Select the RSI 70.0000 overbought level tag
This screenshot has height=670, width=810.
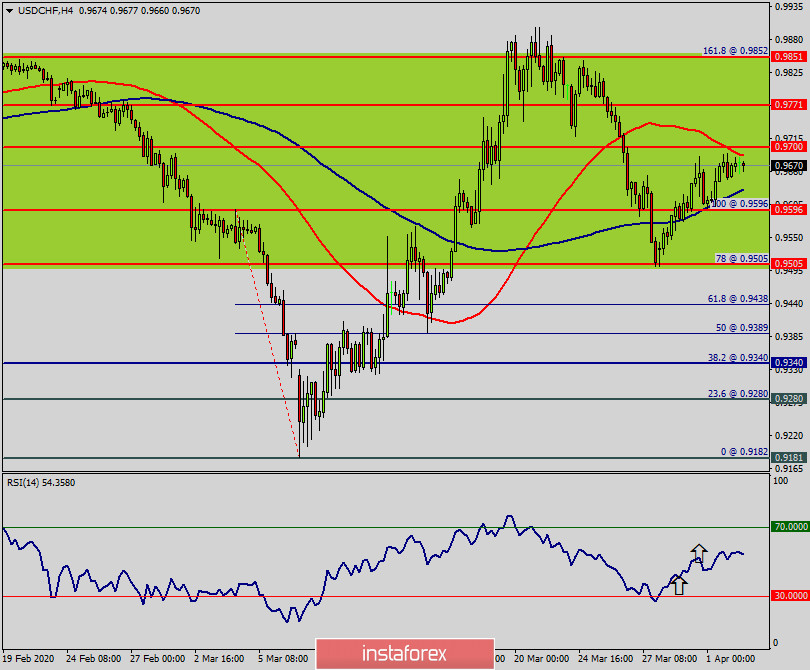coord(789,526)
